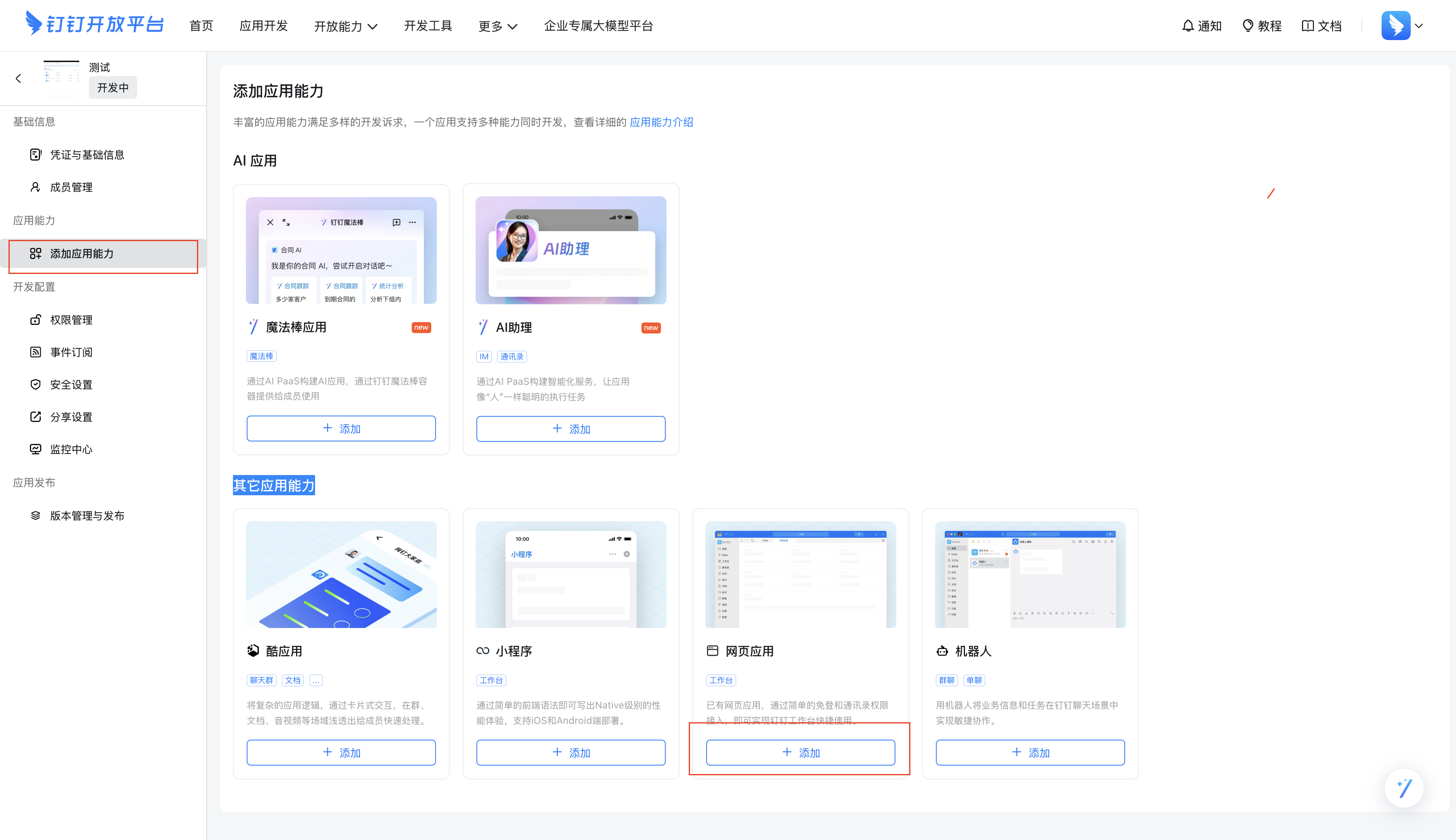Image resolution: width=1456 pixels, height=840 pixels.
Task: Add the AI助理 capability
Action: 570,428
